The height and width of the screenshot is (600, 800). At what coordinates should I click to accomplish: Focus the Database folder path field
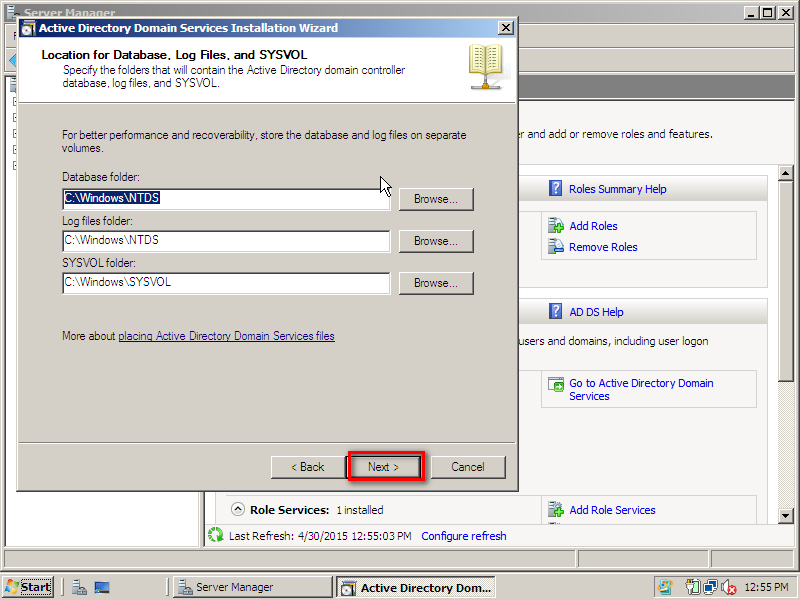[226, 199]
